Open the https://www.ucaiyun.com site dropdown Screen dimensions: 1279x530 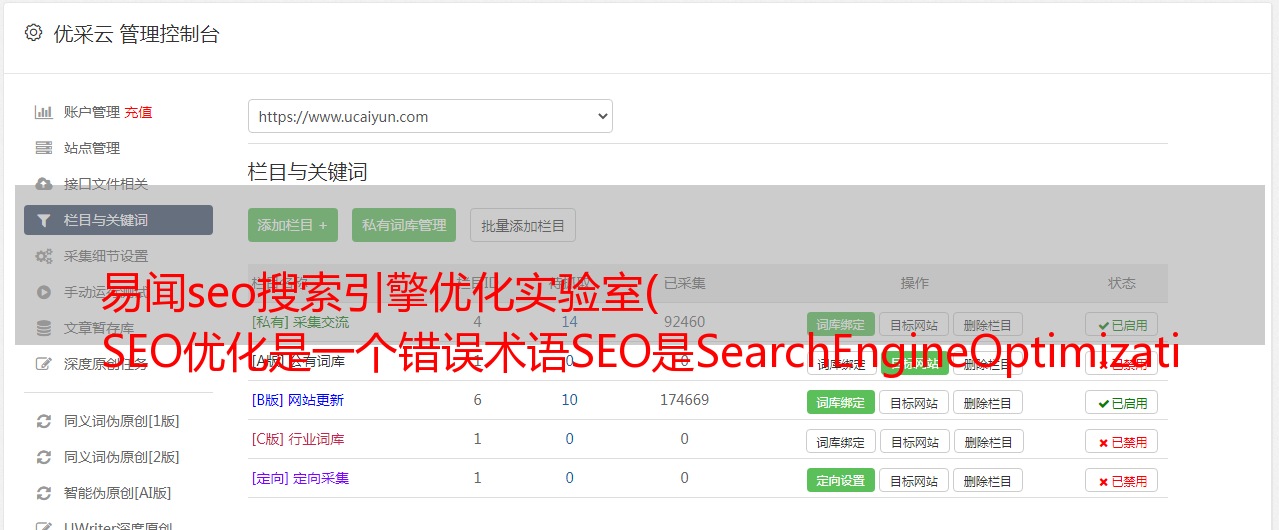[x=430, y=116]
